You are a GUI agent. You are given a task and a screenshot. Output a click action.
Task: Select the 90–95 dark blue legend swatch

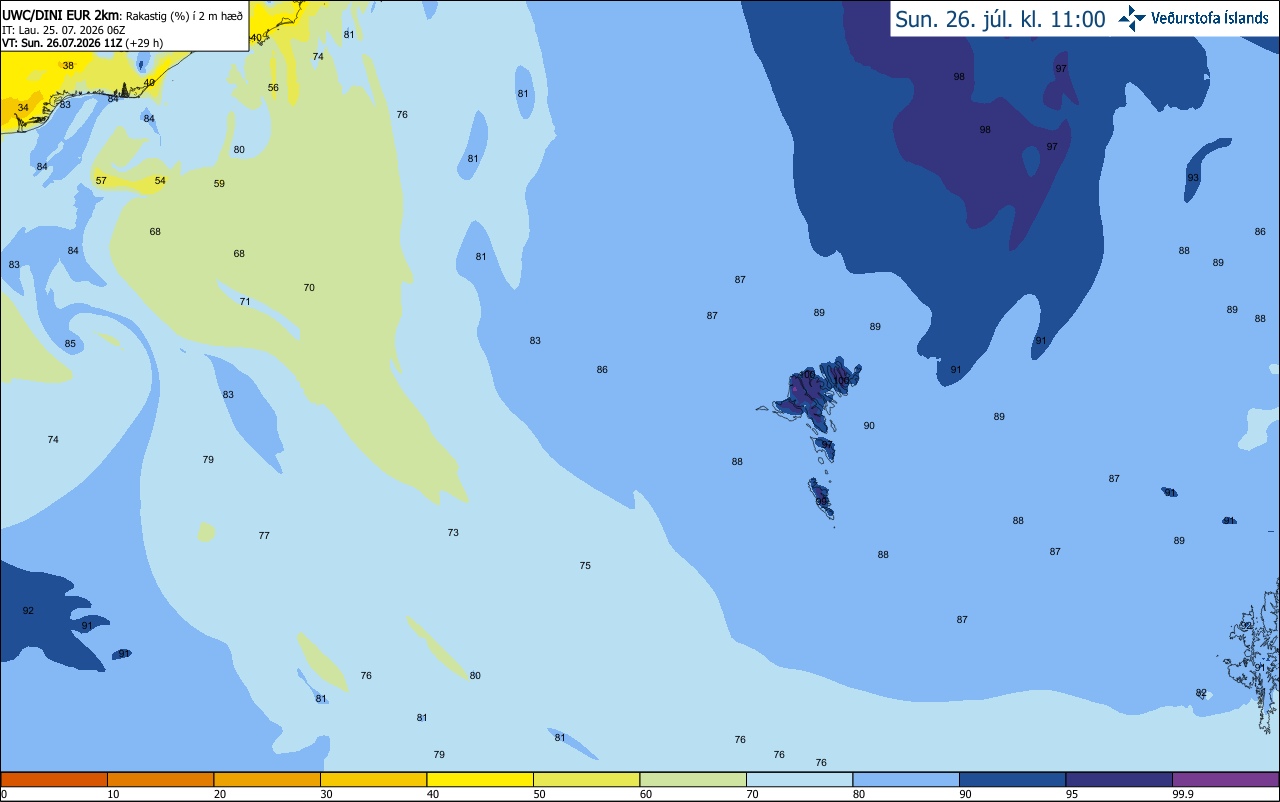[1012, 779]
